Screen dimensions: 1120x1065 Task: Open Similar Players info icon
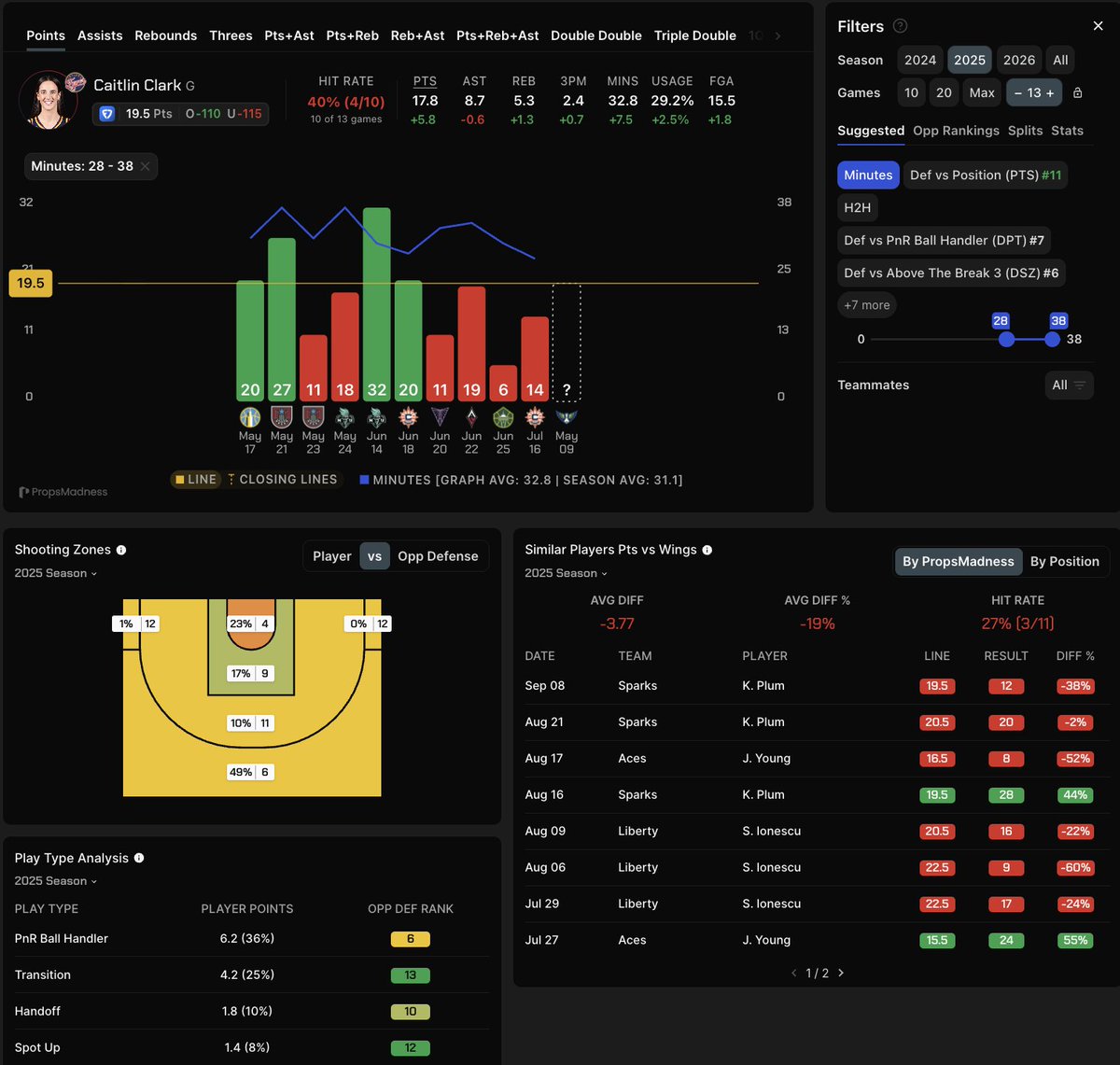pyautogui.click(x=707, y=550)
